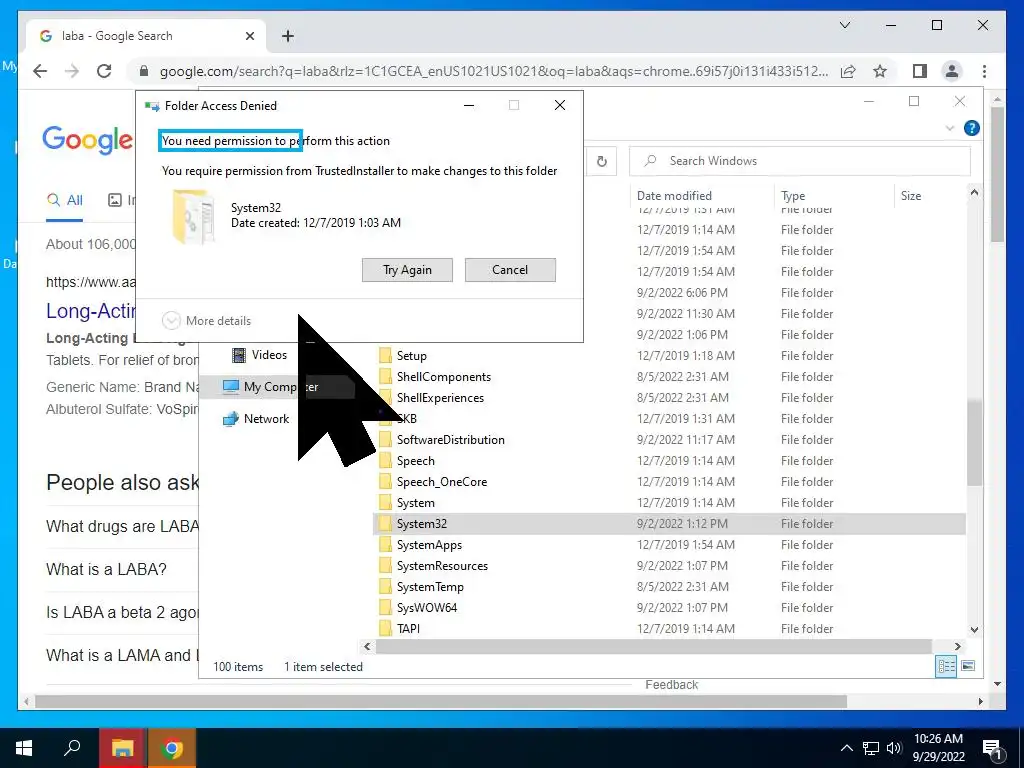
Task: Expand What is a LABA? question
Action: (x=106, y=569)
